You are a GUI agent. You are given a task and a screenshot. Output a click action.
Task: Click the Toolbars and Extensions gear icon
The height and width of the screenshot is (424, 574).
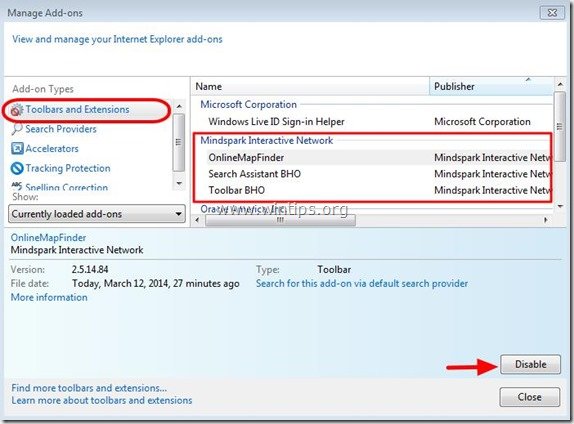tap(16, 109)
